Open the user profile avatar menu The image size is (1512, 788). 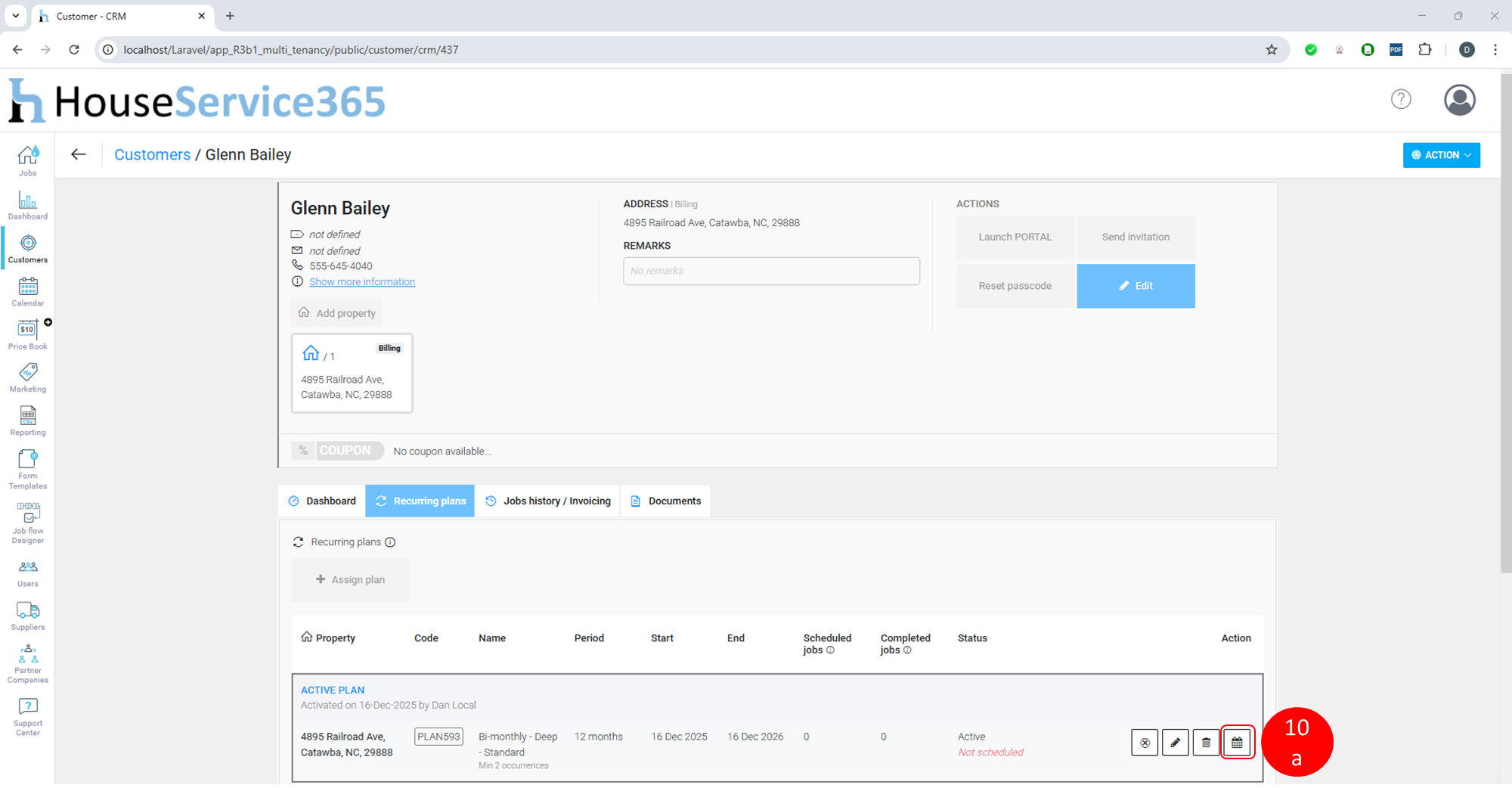coord(1459,100)
